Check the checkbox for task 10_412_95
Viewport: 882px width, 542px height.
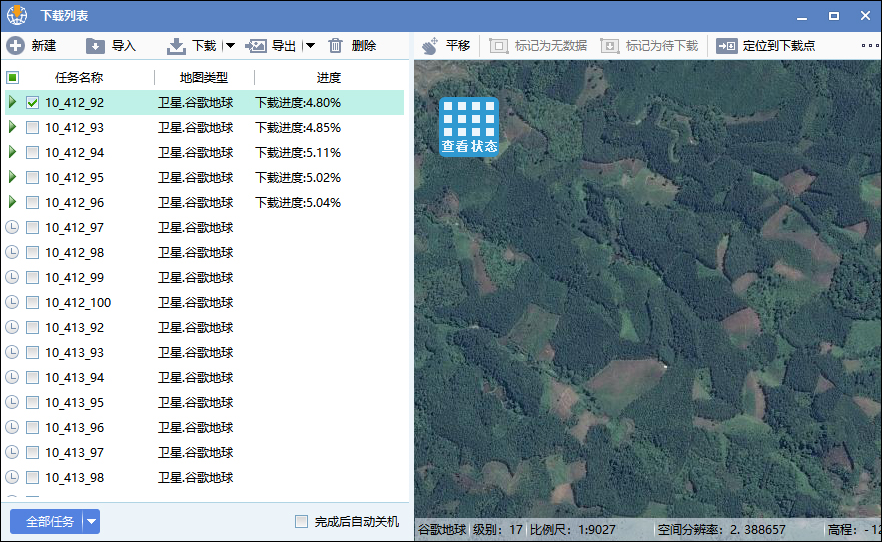click(x=33, y=178)
